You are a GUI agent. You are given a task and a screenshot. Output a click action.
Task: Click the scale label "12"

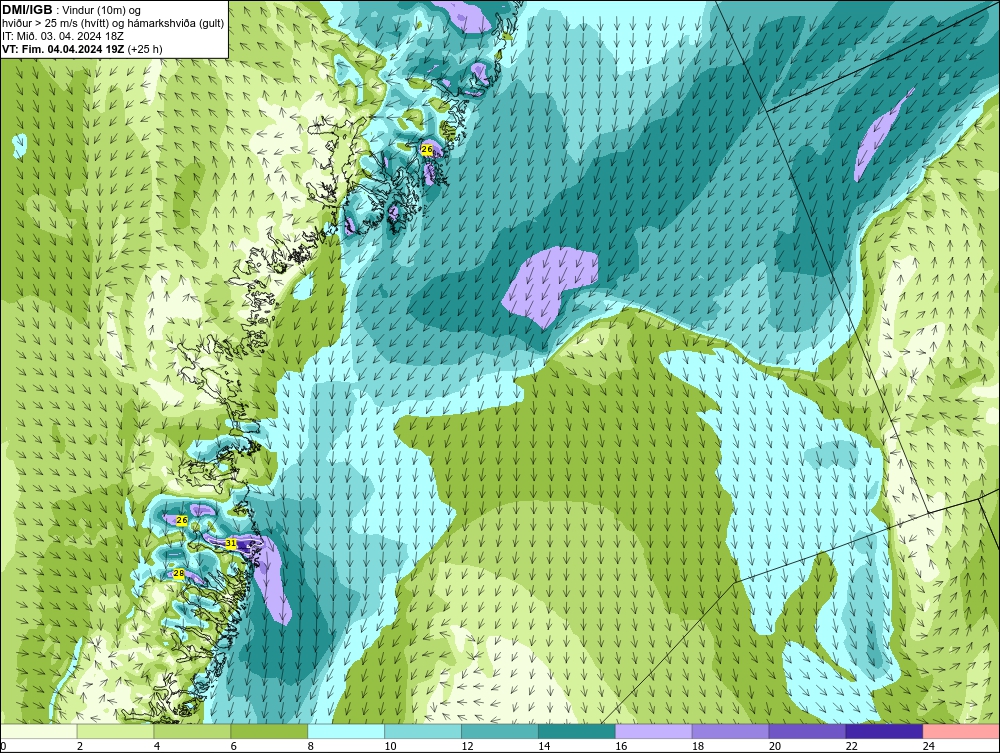click(467, 746)
